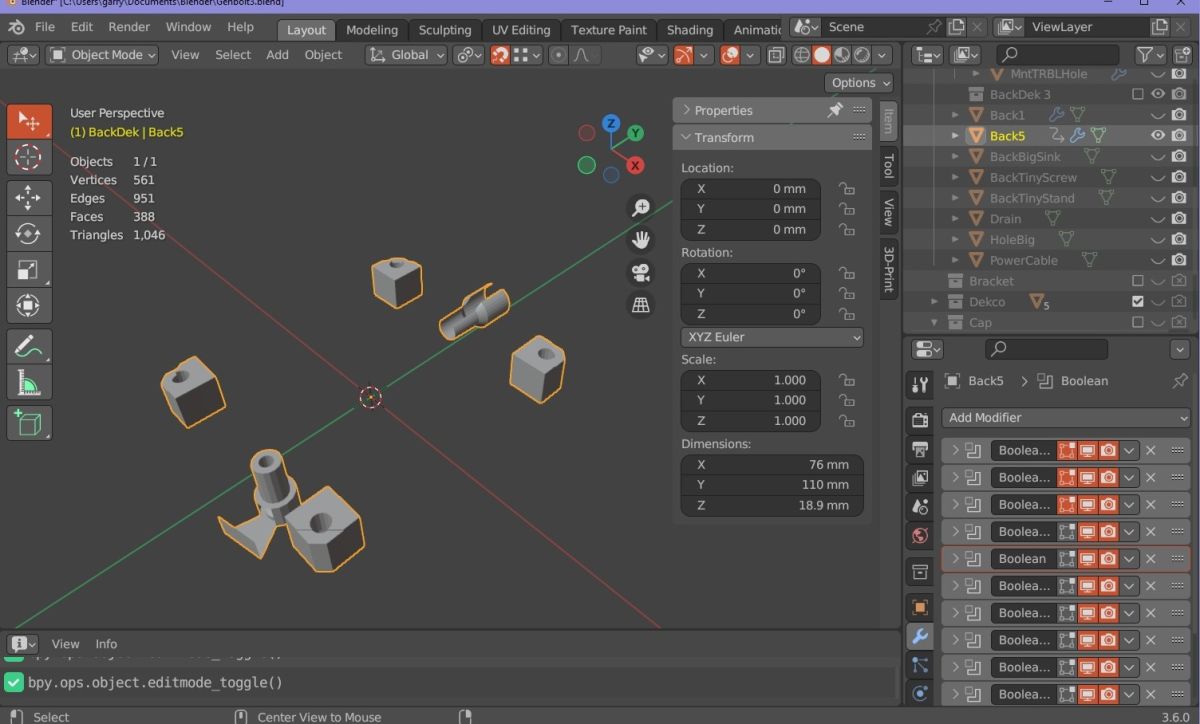Click the hand pan view icon
This screenshot has width=1200, height=724.
pyautogui.click(x=641, y=239)
